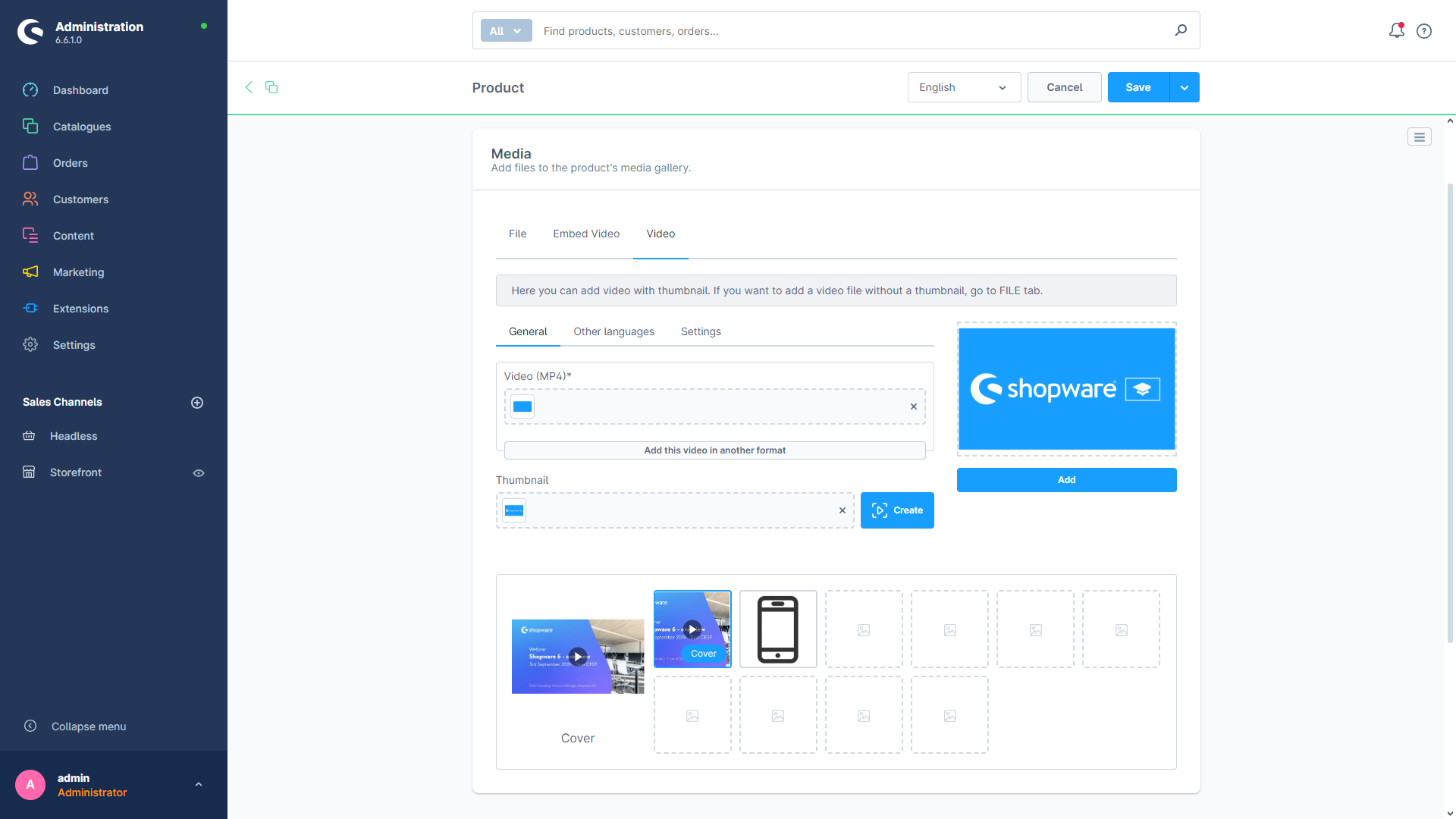Switch to the File tab

[x=517, y=233]
